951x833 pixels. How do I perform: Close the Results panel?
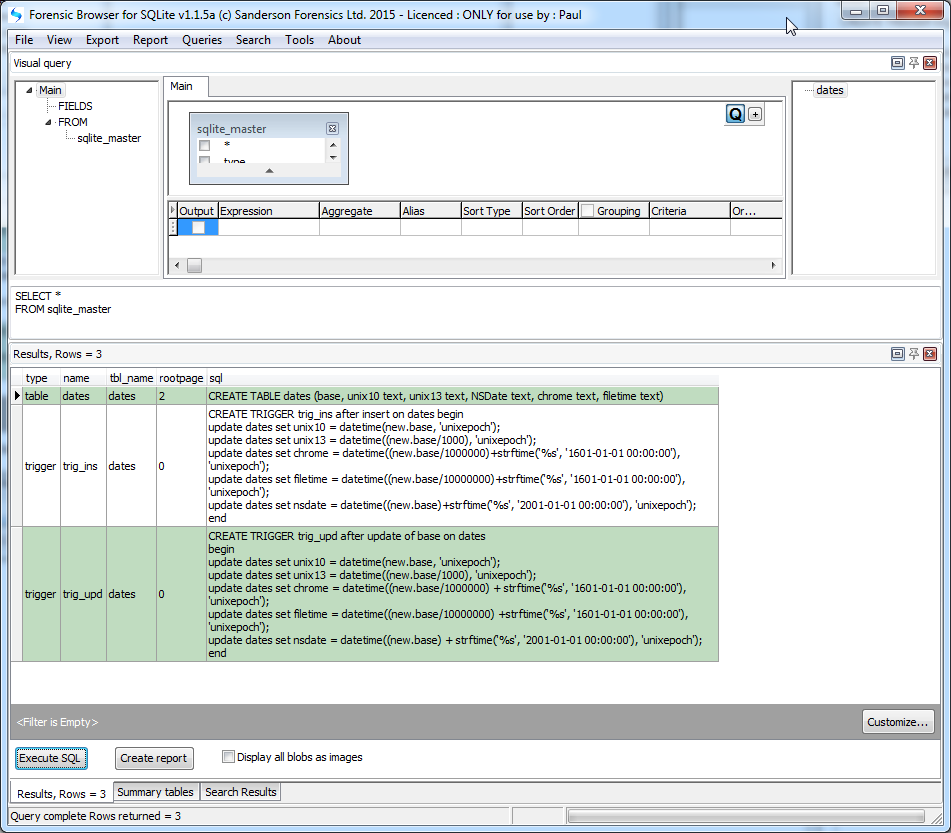pyautogui.click(x=928, y=353)
